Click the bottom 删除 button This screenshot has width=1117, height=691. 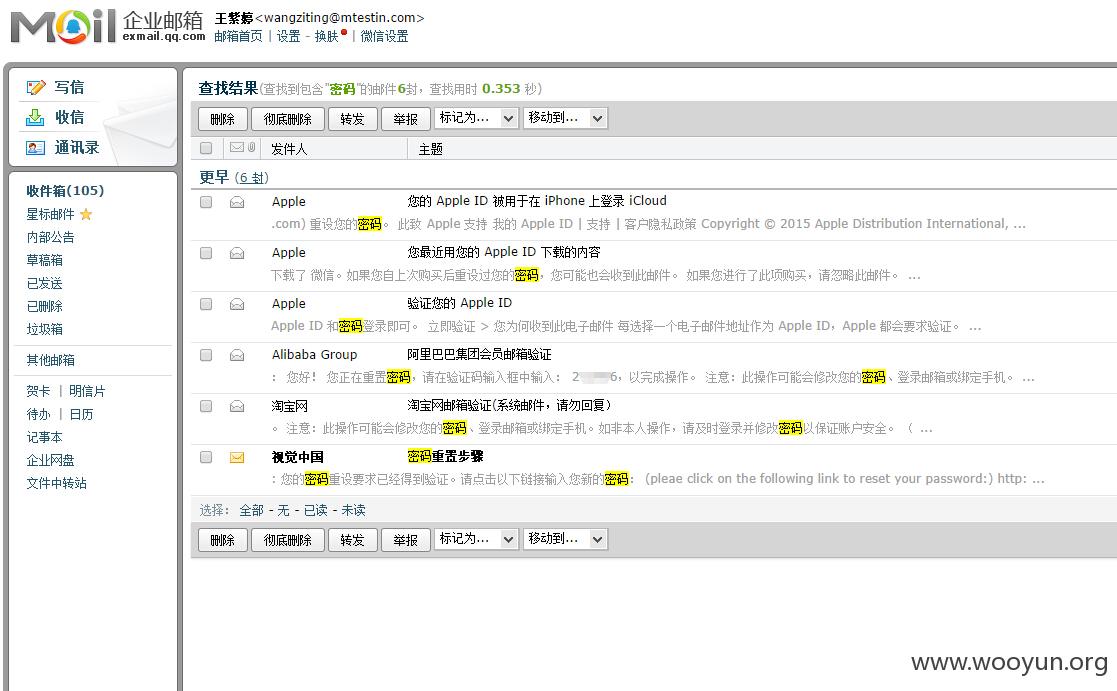tap(222, 540)
